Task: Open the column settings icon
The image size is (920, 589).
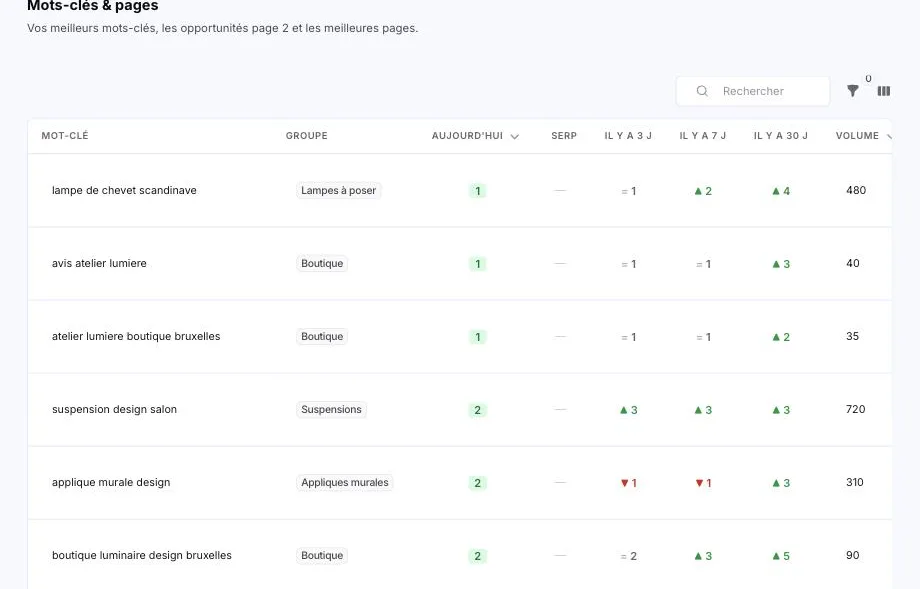Action: coord(884,91)
